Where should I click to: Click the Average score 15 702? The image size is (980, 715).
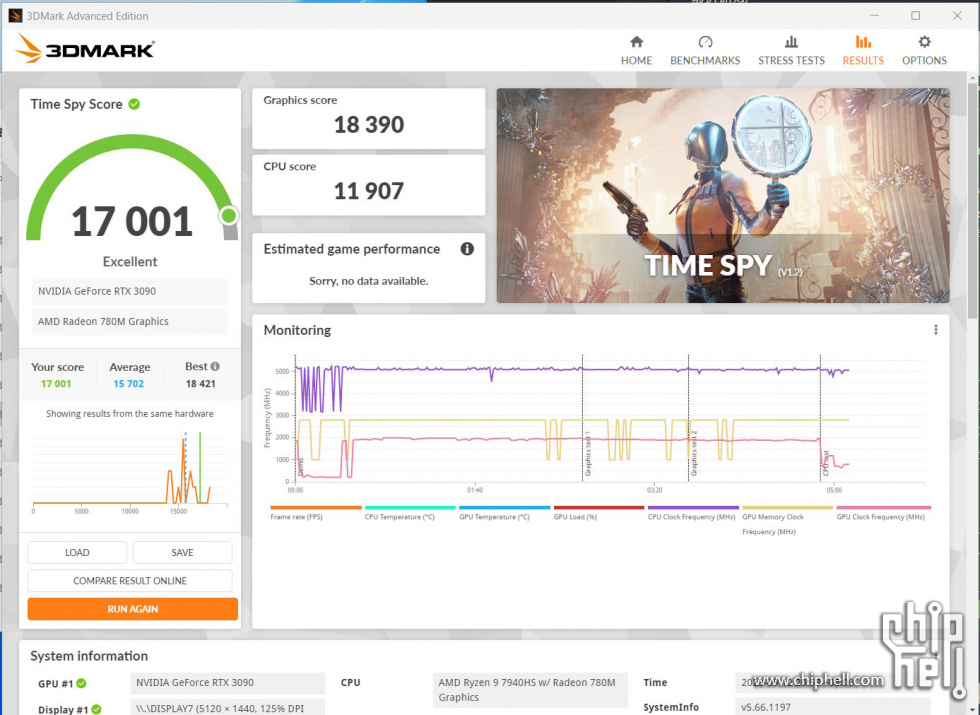[x=128, y=384]
